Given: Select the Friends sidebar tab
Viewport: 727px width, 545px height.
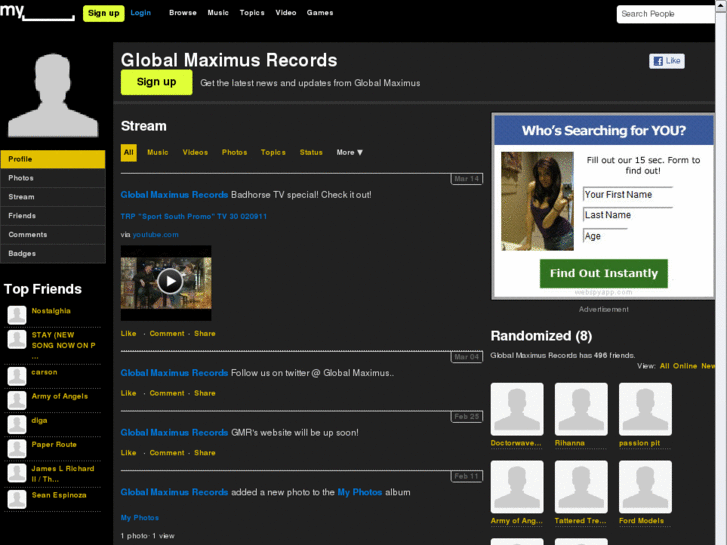Looking at the screenshot, I should pyautogui.click(x=53, y=216).
